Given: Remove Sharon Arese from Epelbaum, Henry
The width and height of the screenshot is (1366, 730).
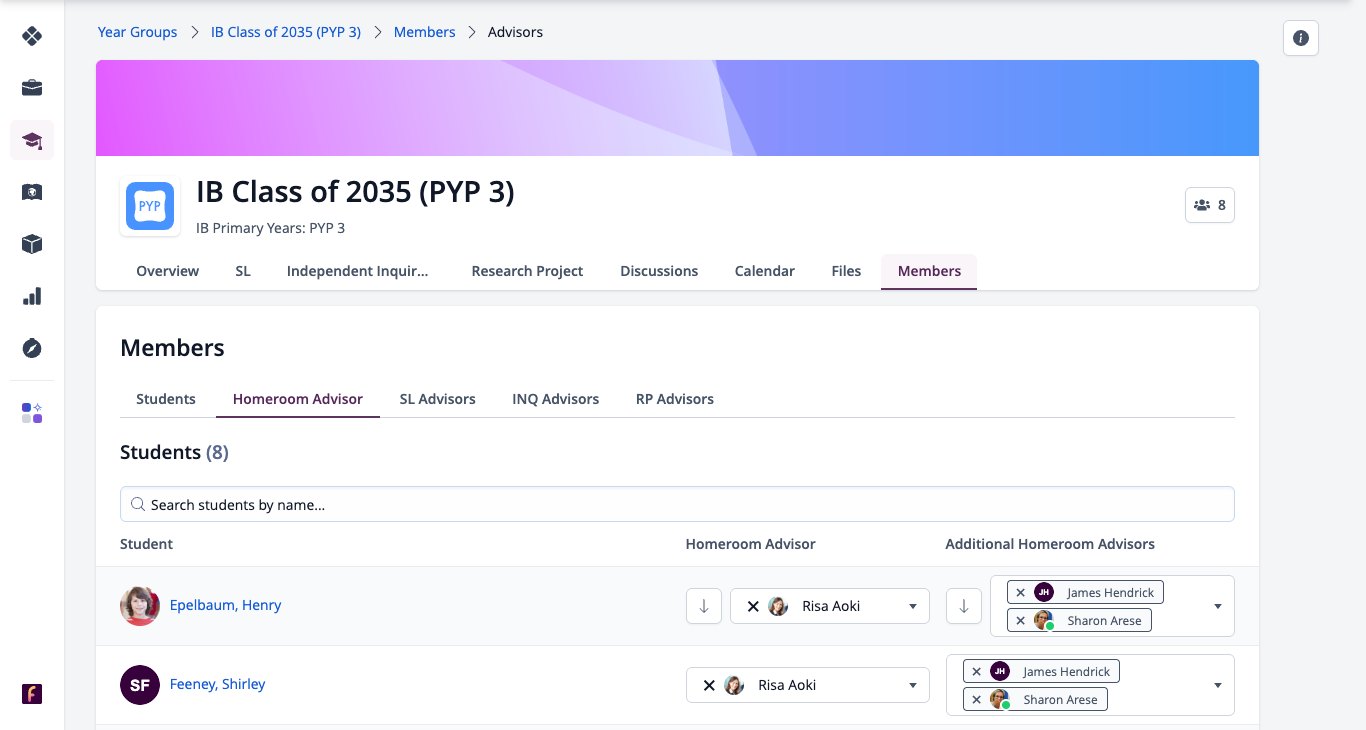Looking at the screenshot, I should click(x=1021, y=621).
